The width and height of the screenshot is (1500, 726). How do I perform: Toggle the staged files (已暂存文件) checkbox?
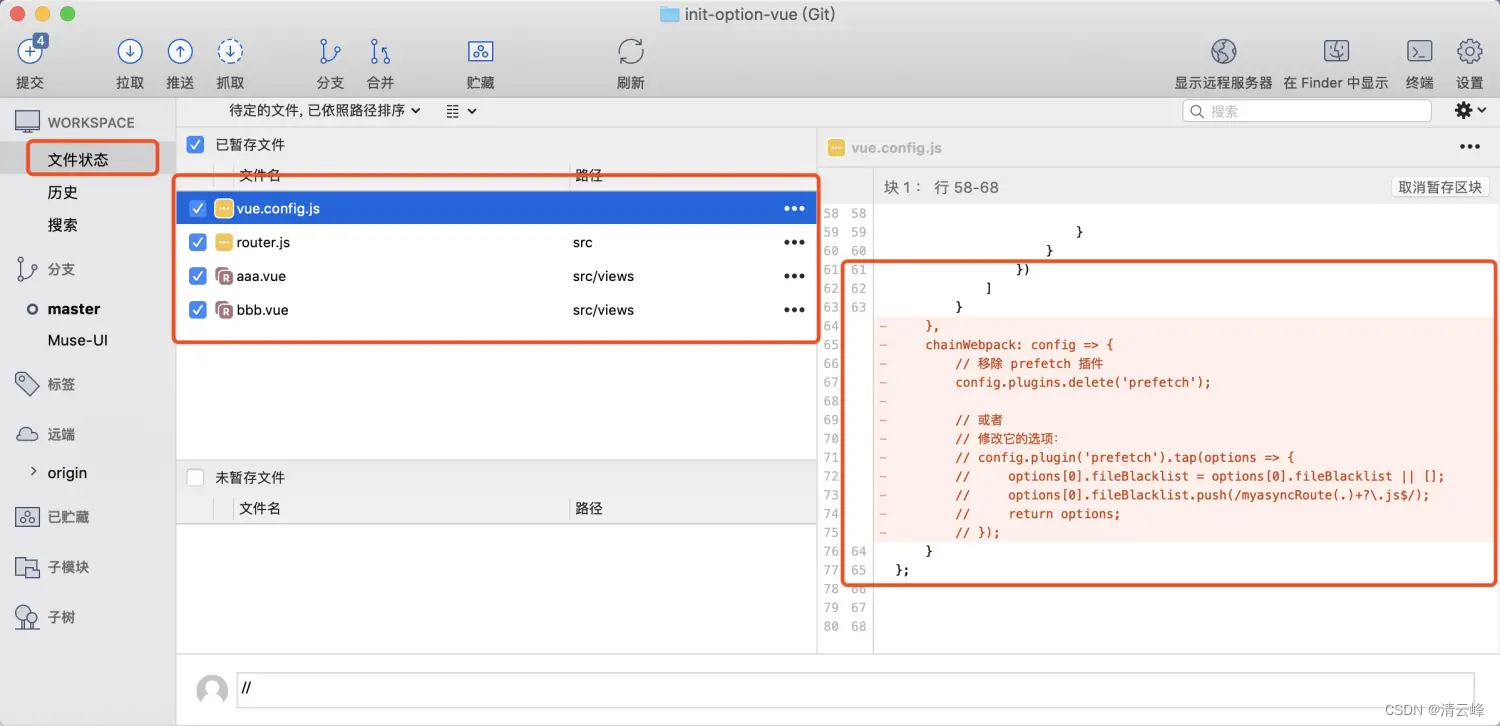196,144
